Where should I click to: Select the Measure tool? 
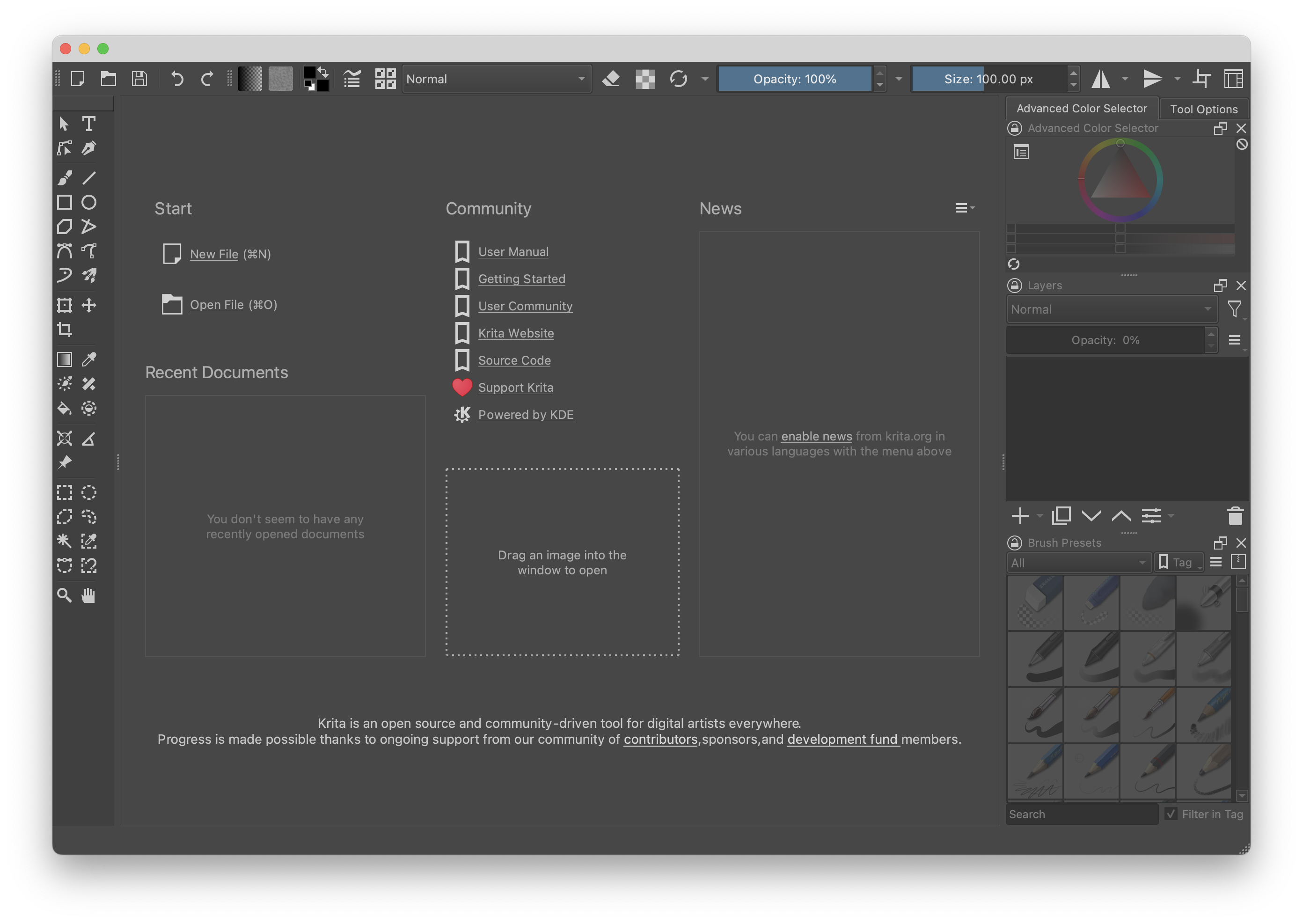click(x=89, y=439)
